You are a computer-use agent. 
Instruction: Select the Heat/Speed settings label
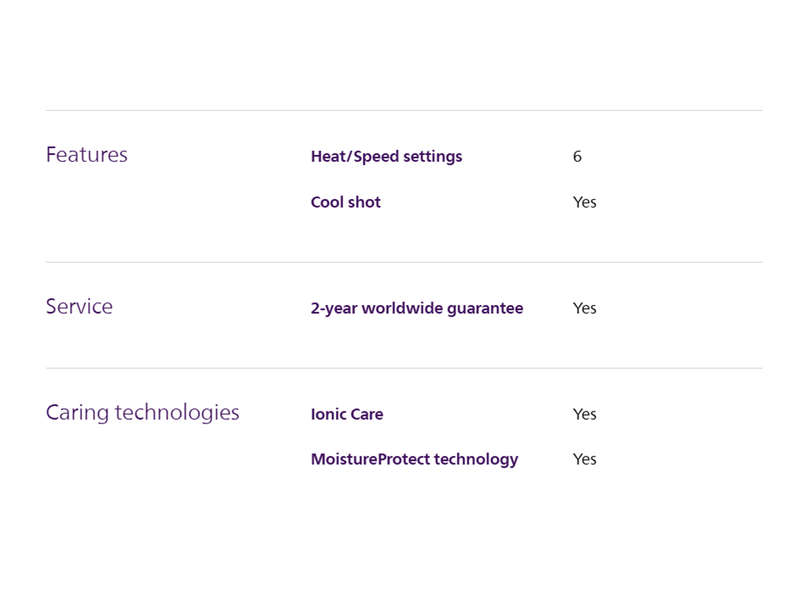[x=386, y=157]
